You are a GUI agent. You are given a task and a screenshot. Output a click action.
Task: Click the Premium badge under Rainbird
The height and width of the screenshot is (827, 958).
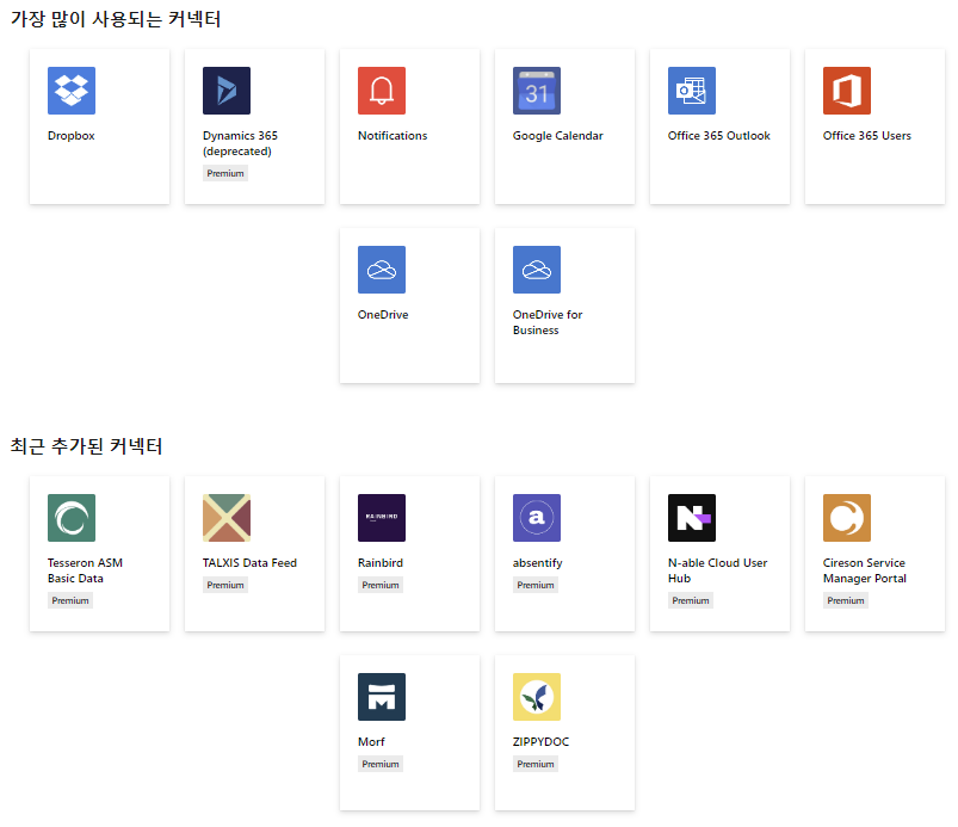381,585
